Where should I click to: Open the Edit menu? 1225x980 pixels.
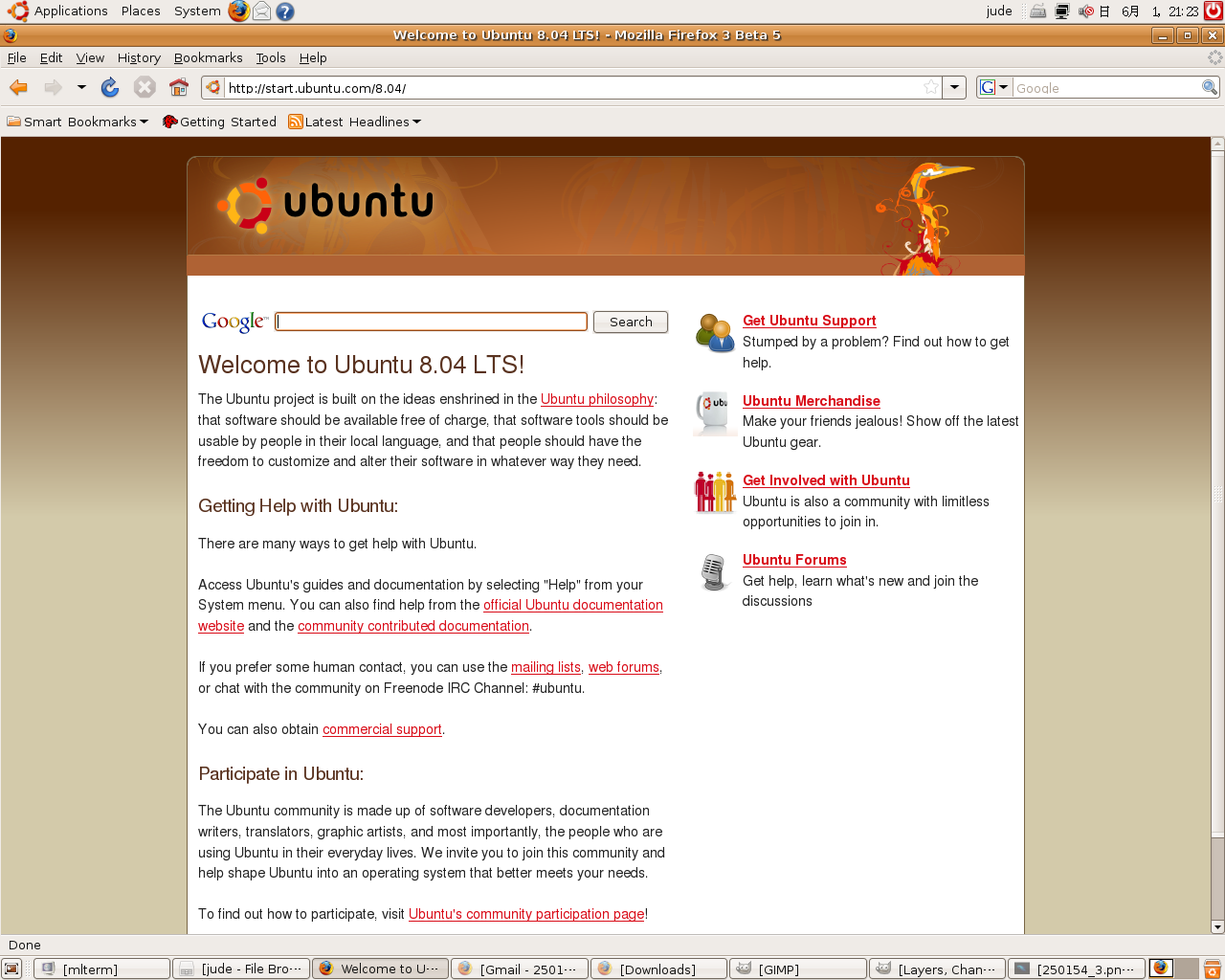tap(51, 57)
